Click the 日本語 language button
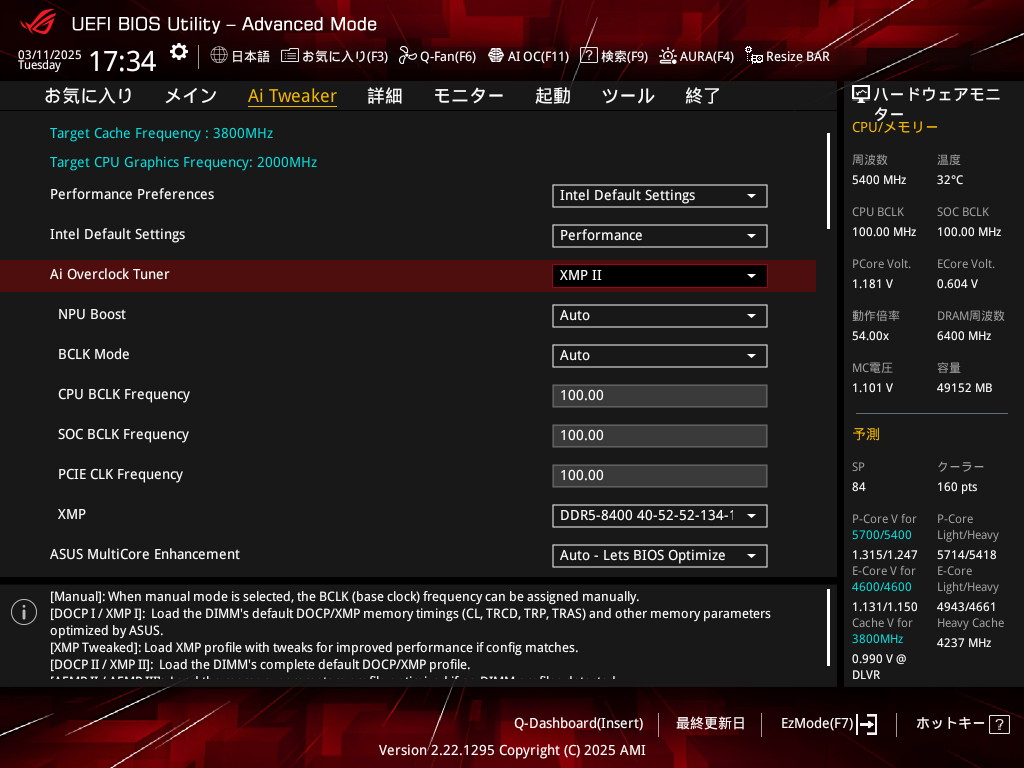 250,57
